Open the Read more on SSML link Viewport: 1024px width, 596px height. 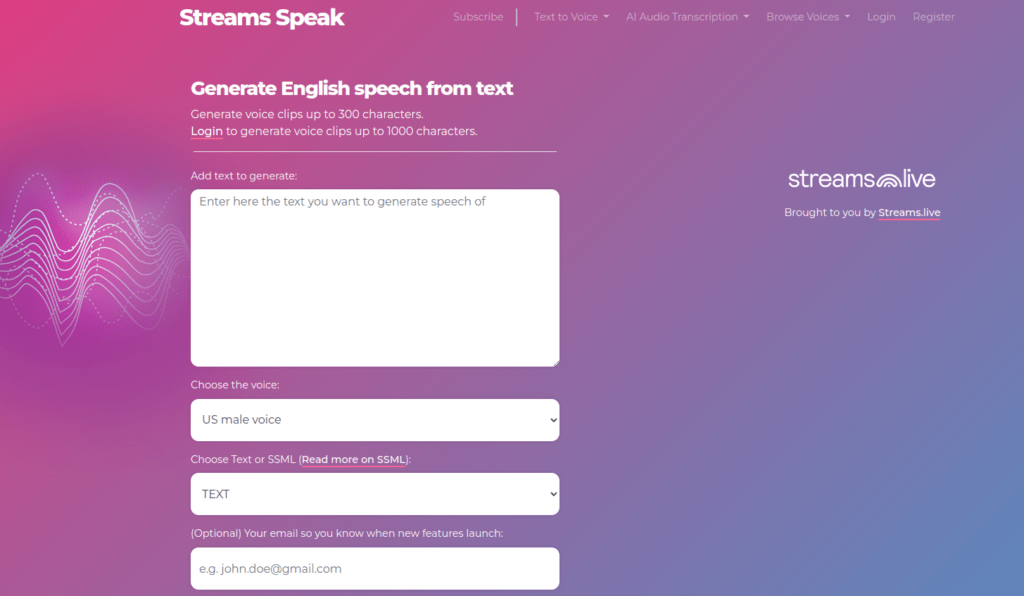(x=353, y=460)
